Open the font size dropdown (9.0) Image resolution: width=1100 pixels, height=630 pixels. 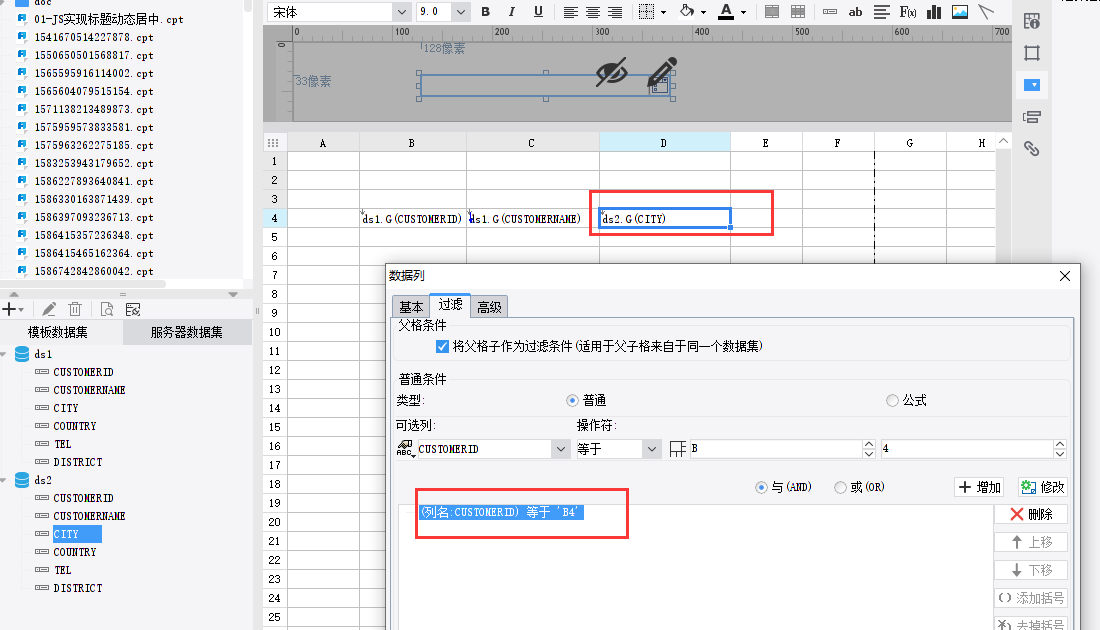coord(460,12)
